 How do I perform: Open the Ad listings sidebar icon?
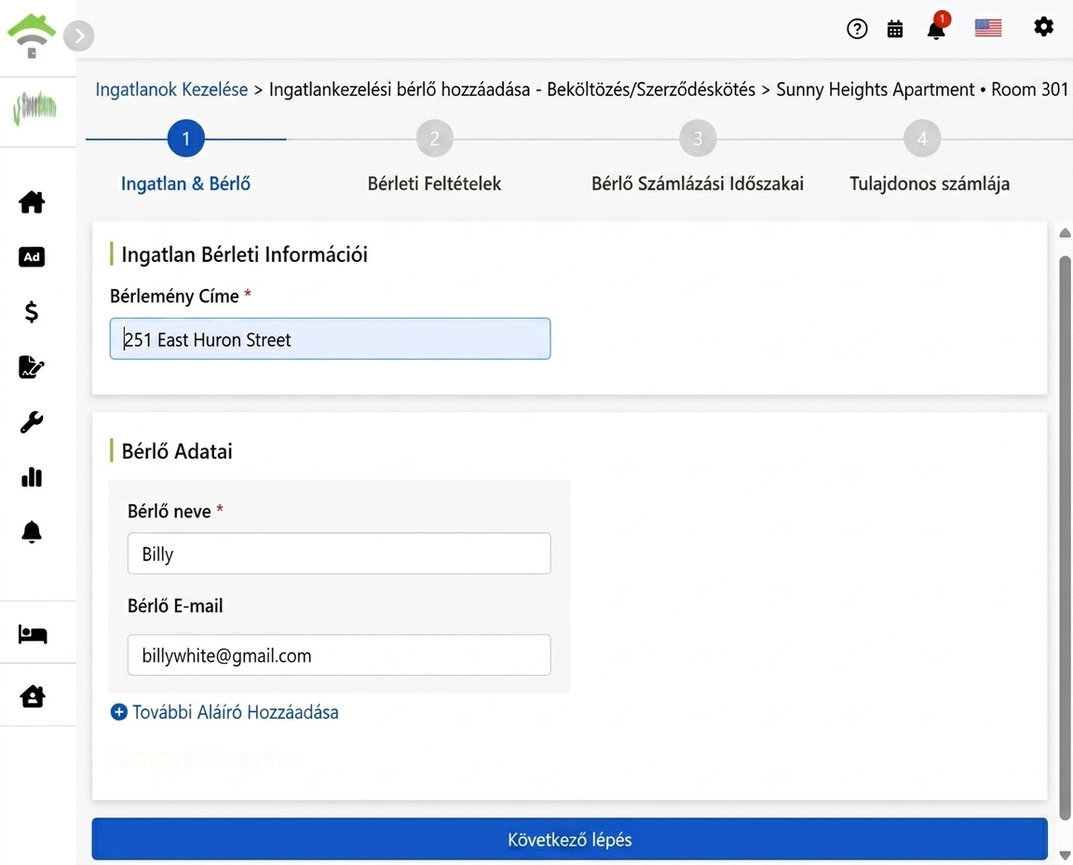(31, 257)
